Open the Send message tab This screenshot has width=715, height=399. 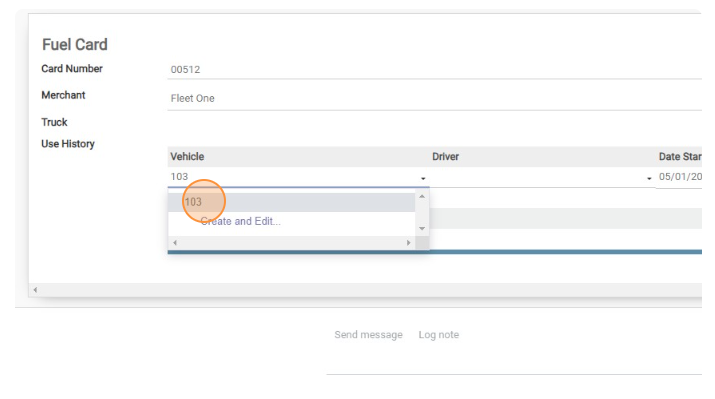pyautogui.click(x=368, y=335)
